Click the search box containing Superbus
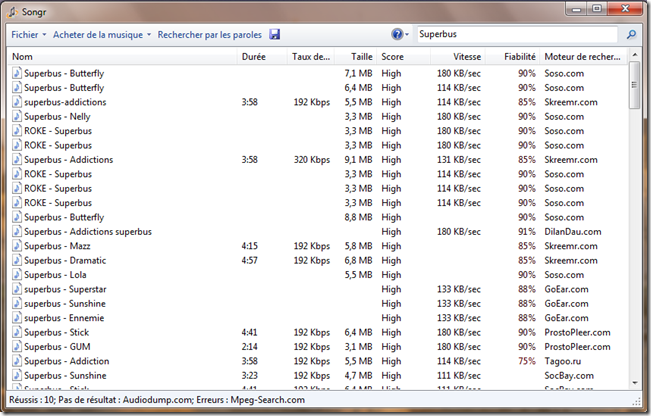 click(517, 34)
